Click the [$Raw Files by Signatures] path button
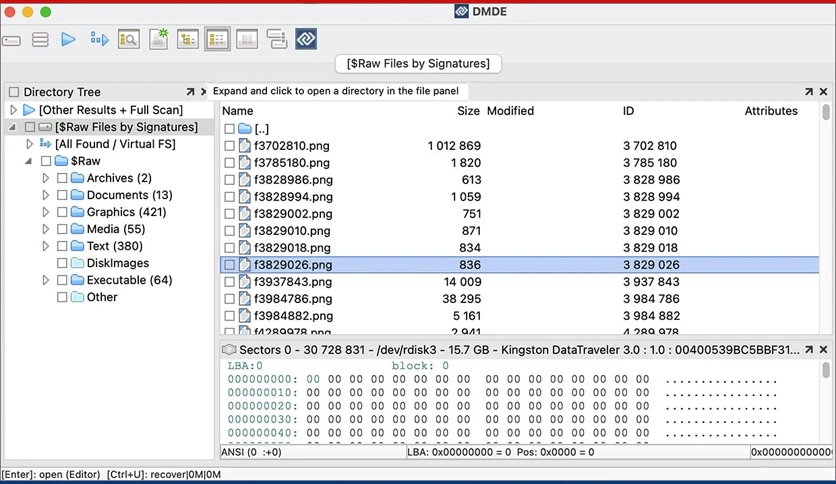 (418, 63)
